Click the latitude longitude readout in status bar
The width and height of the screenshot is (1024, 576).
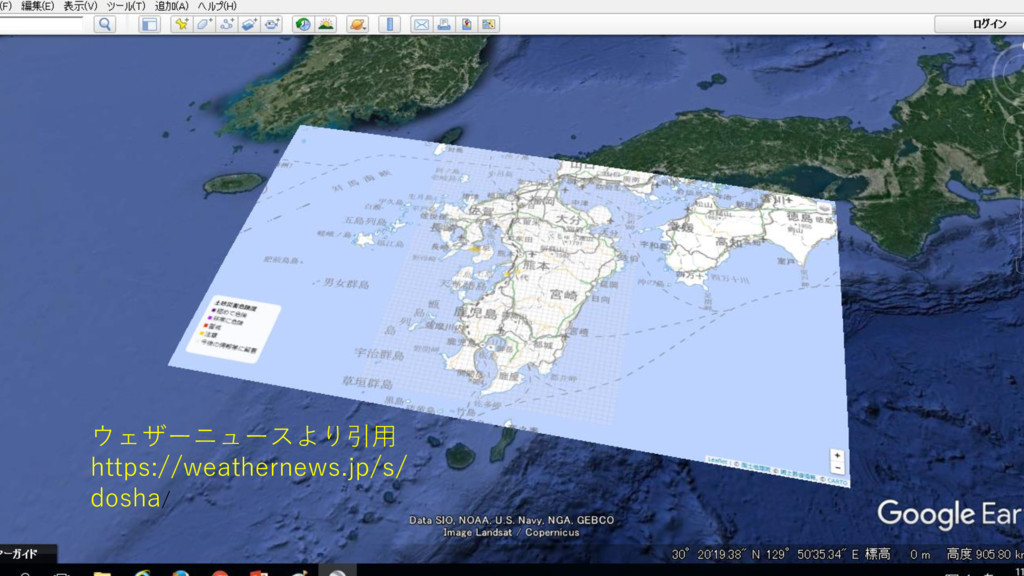[x=765, y=554]
